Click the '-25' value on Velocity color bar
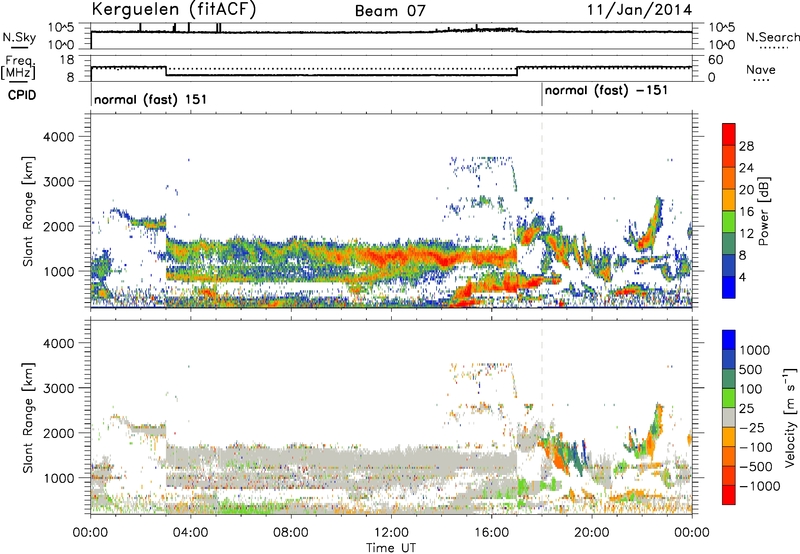The image size is (800, 554). coord(752,428)
